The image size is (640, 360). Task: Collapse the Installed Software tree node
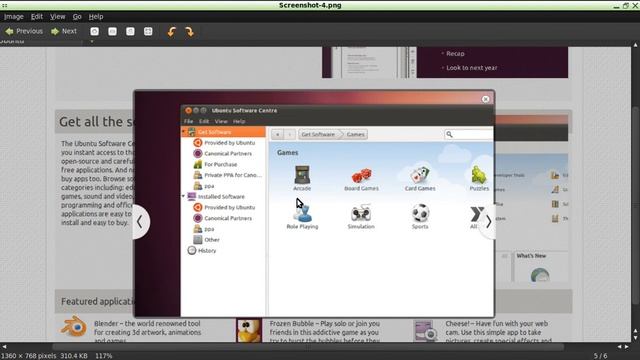(184, 196)
